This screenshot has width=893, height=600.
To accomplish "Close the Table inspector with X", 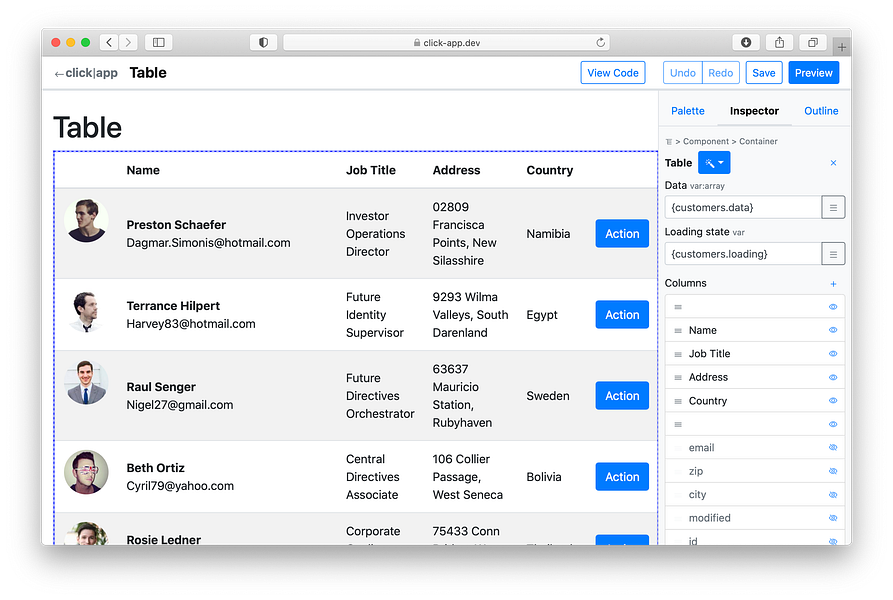I will (833, 163).
